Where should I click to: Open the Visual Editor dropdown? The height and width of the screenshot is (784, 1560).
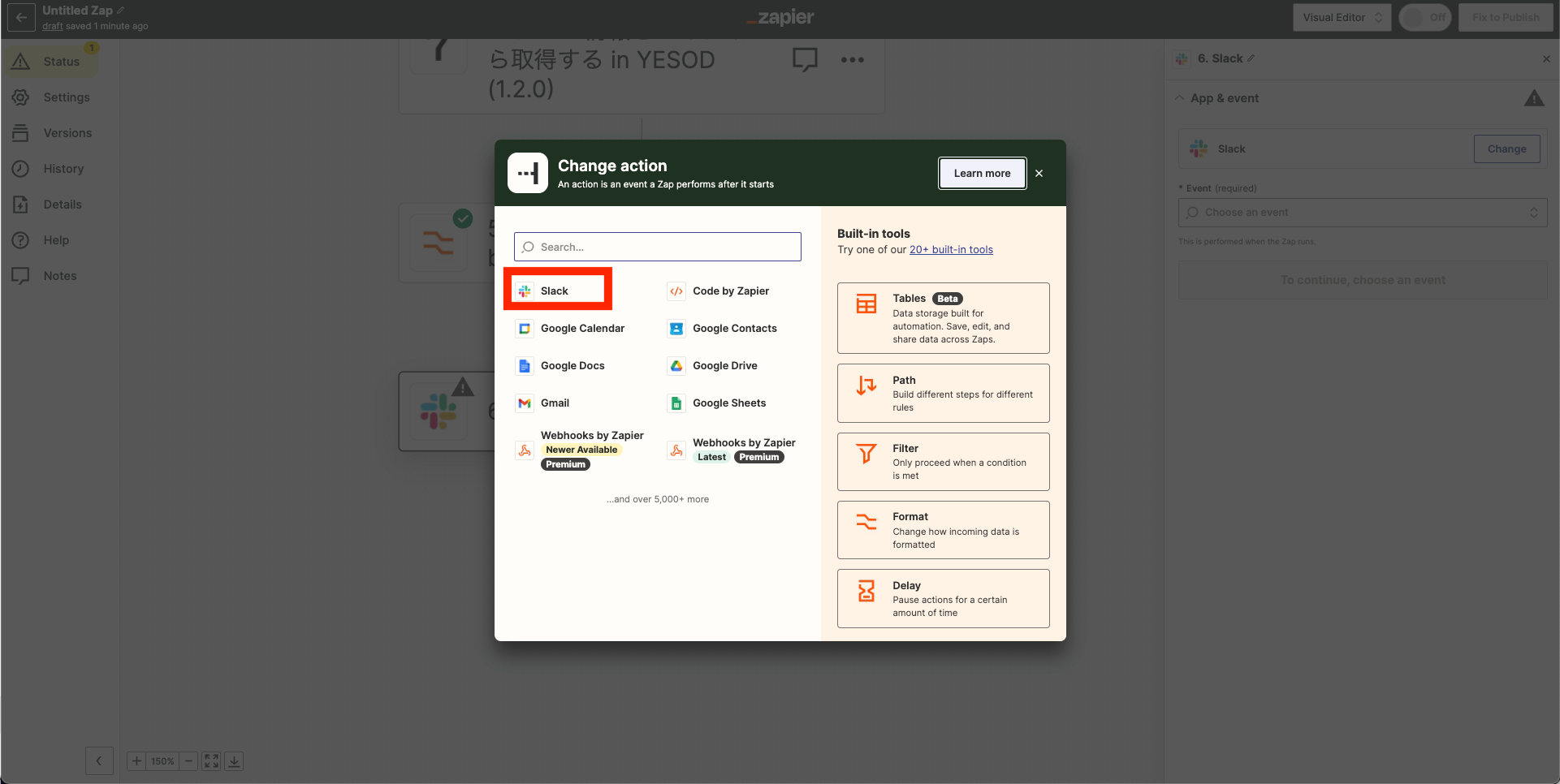(x=1342, y=17)
